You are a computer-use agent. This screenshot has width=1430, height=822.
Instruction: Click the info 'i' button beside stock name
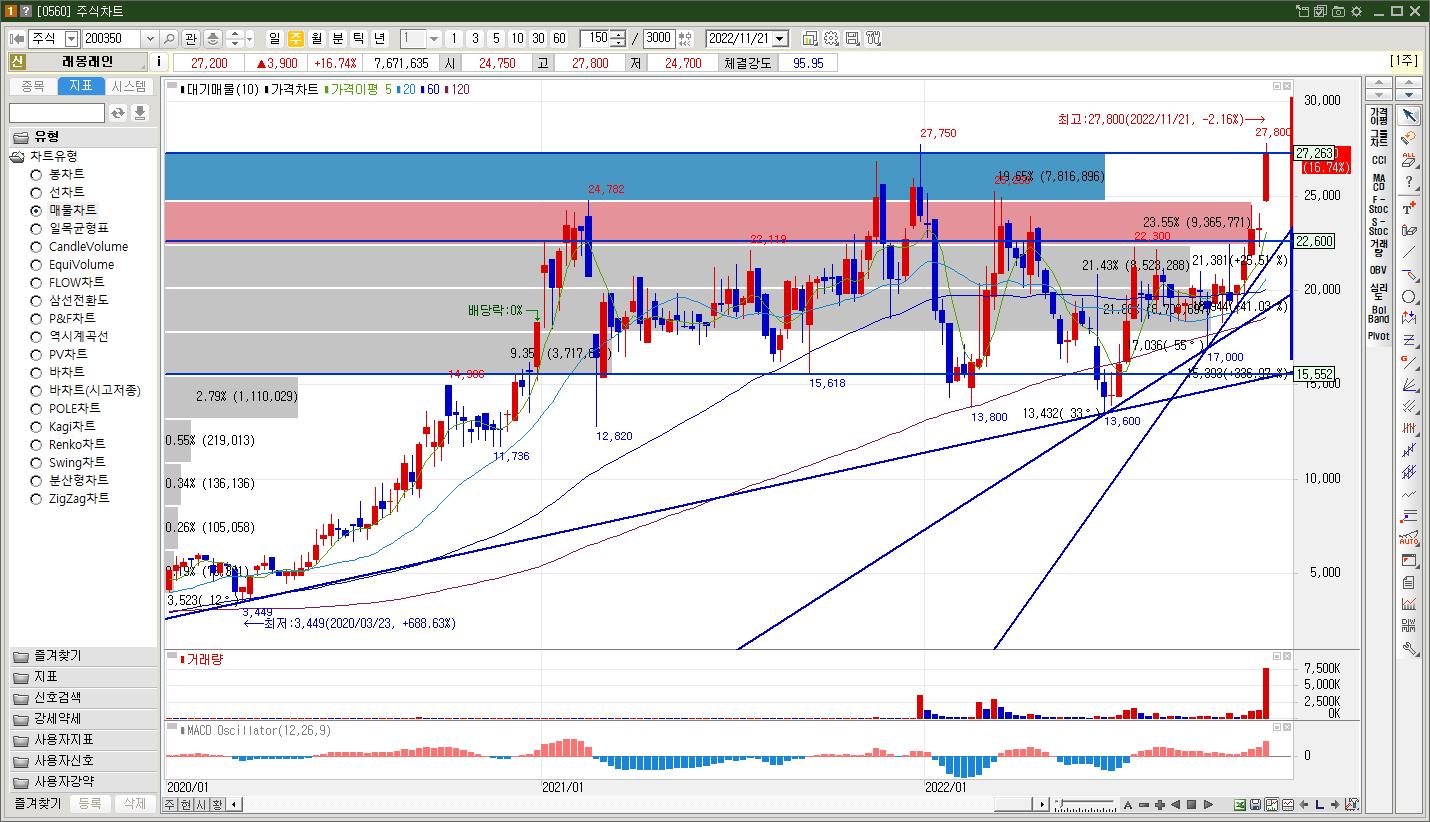click(159, 62)
